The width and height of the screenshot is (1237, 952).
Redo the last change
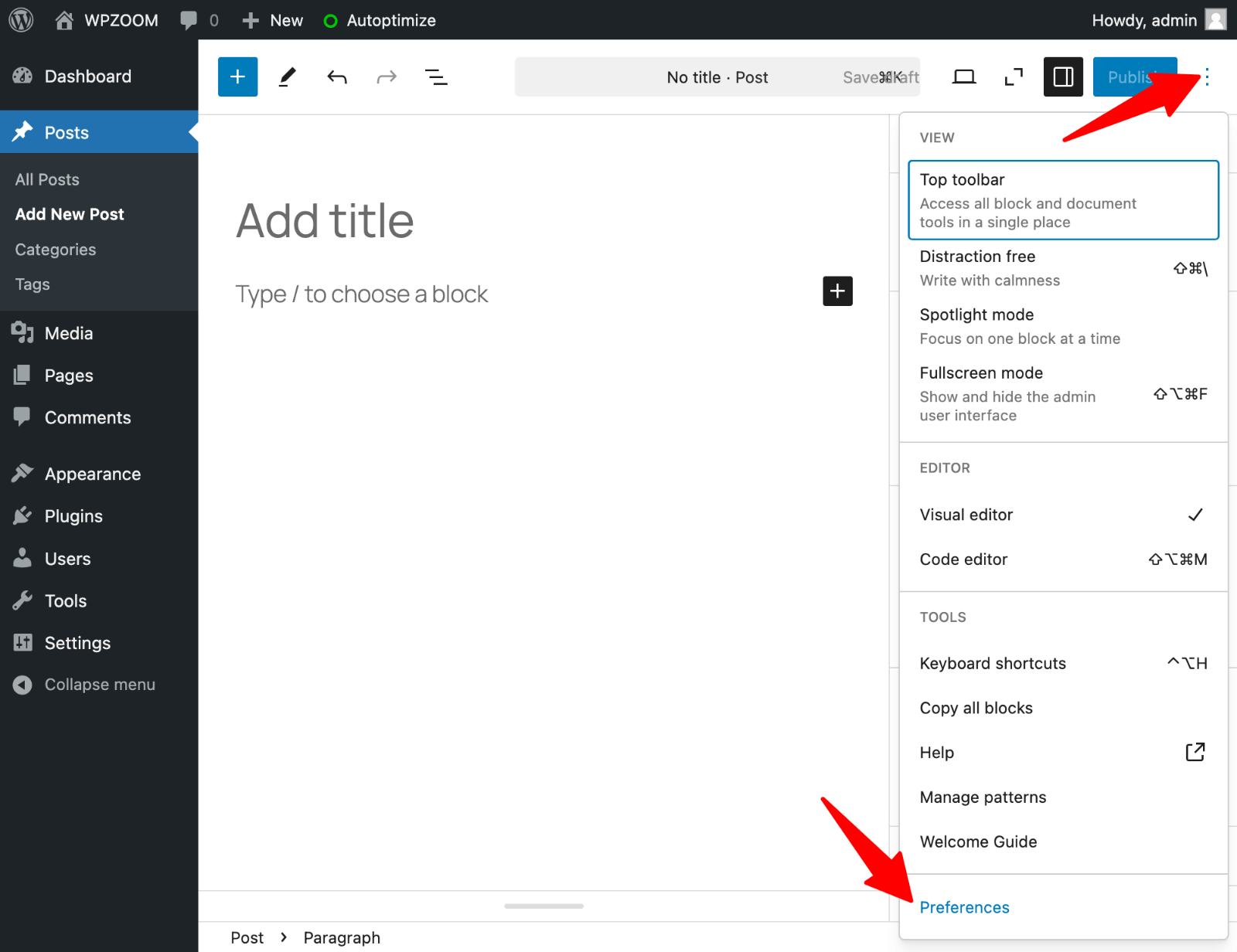[387, 76]
